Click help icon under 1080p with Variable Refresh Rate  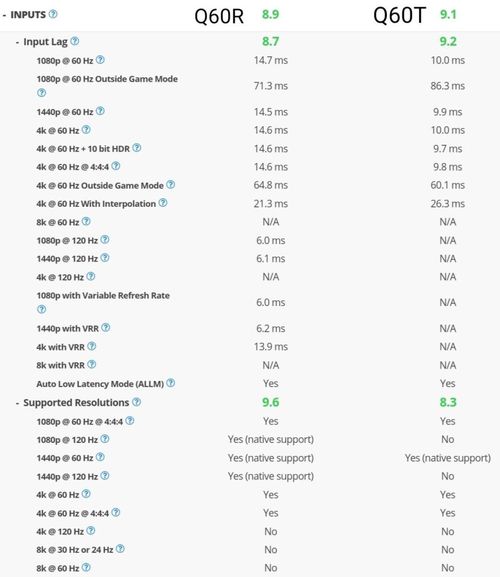pos(42,309)
